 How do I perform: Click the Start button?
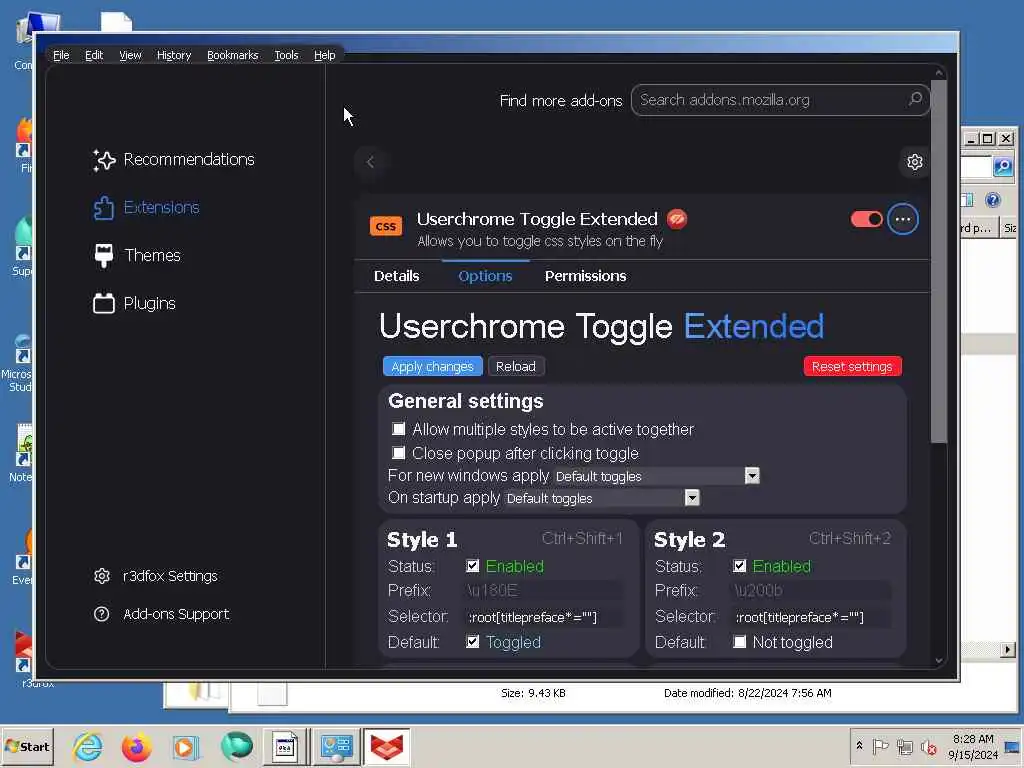27,746
